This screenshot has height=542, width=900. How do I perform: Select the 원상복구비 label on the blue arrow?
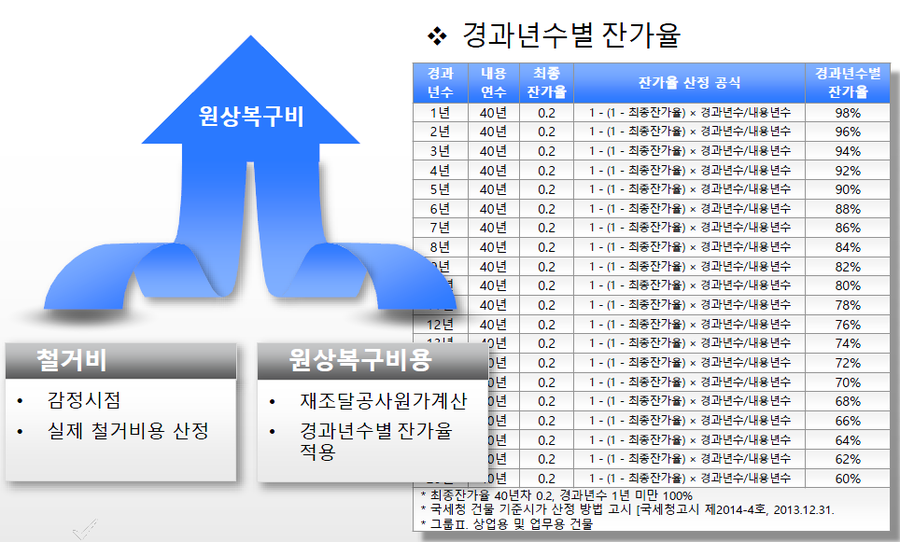(251, 117)
